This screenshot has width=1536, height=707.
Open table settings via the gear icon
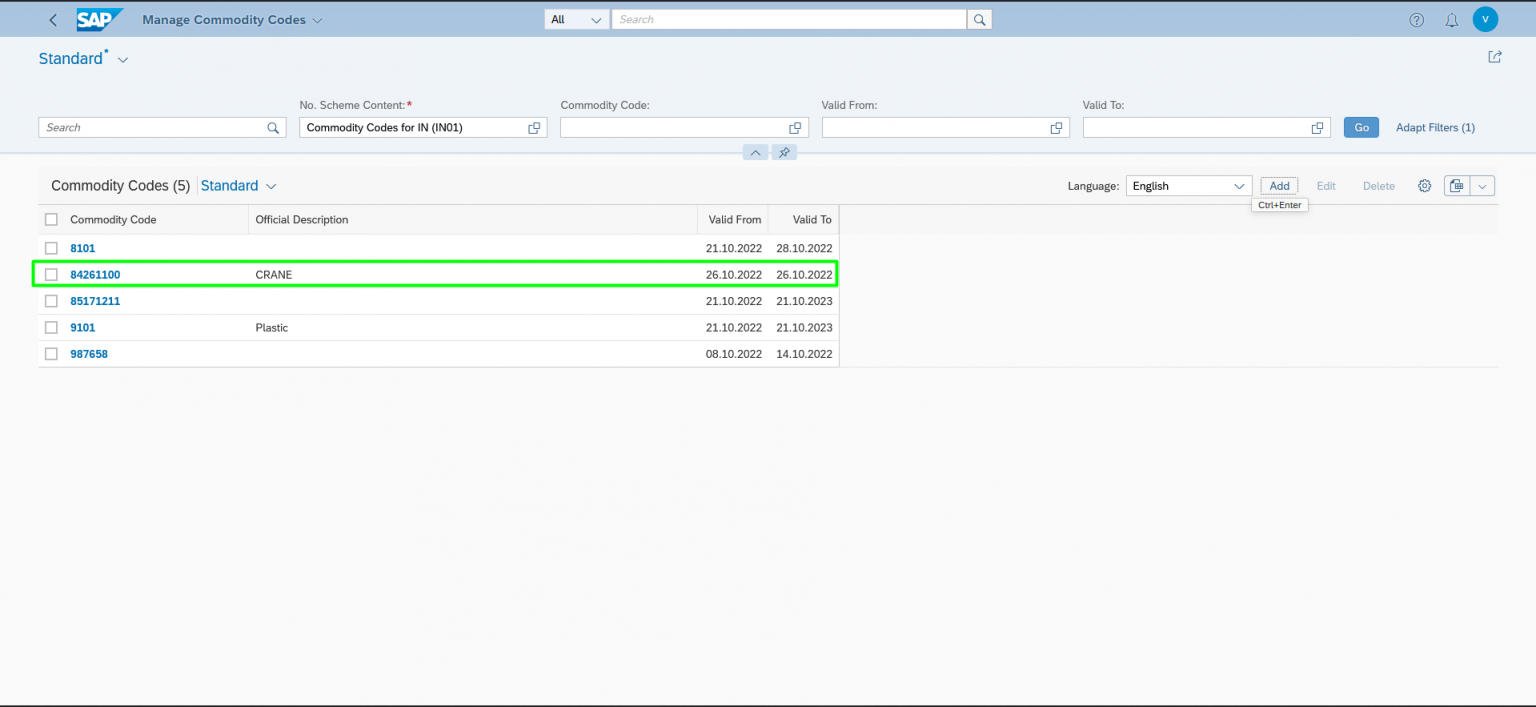pyautogui.click(x=1424, y=185)
